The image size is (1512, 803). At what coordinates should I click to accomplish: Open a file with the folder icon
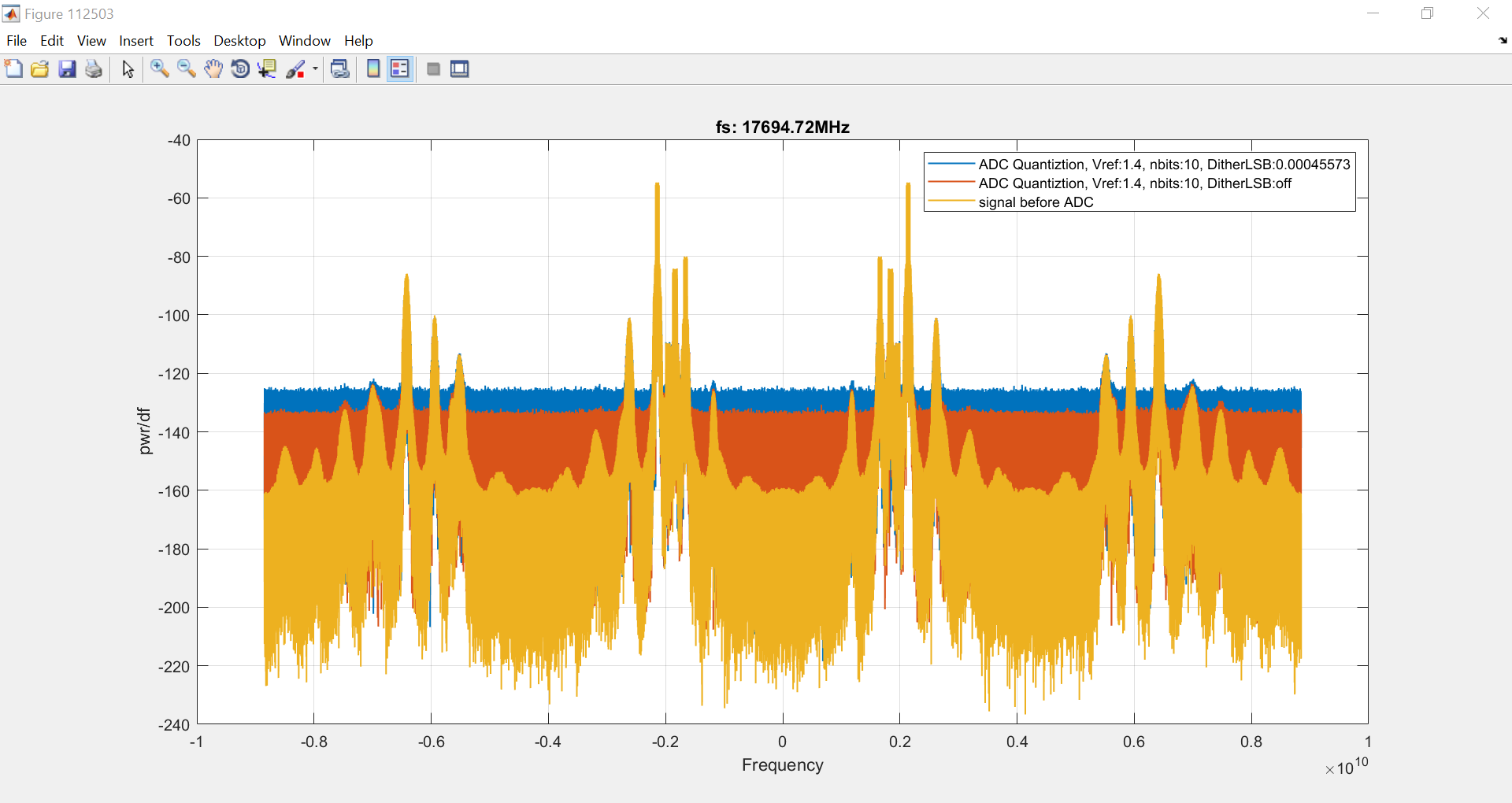(40, 69)
